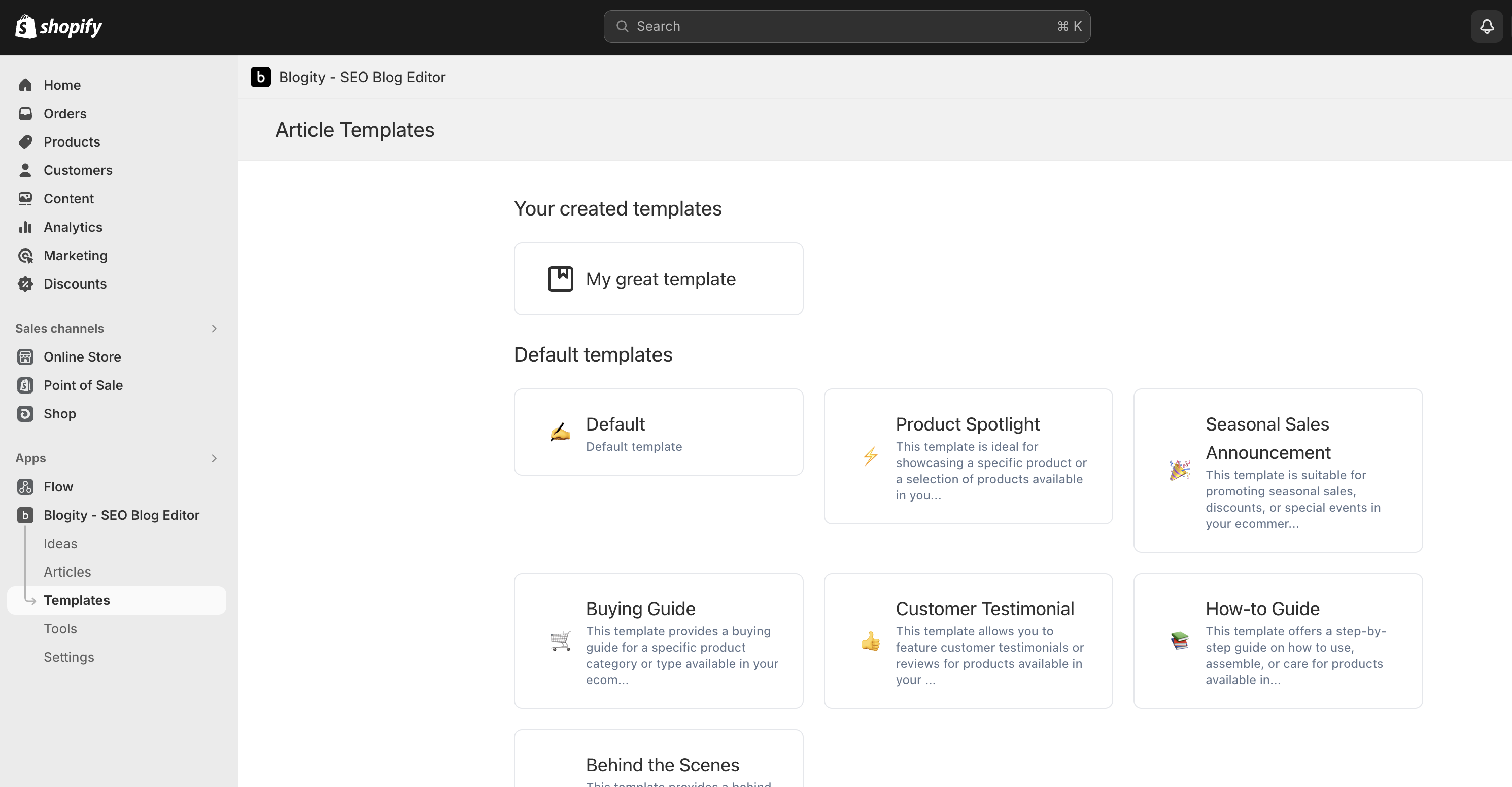This screenshot has height=787, width=1512.
Task: Click the Flow app icon
Action: coord(25,487)
